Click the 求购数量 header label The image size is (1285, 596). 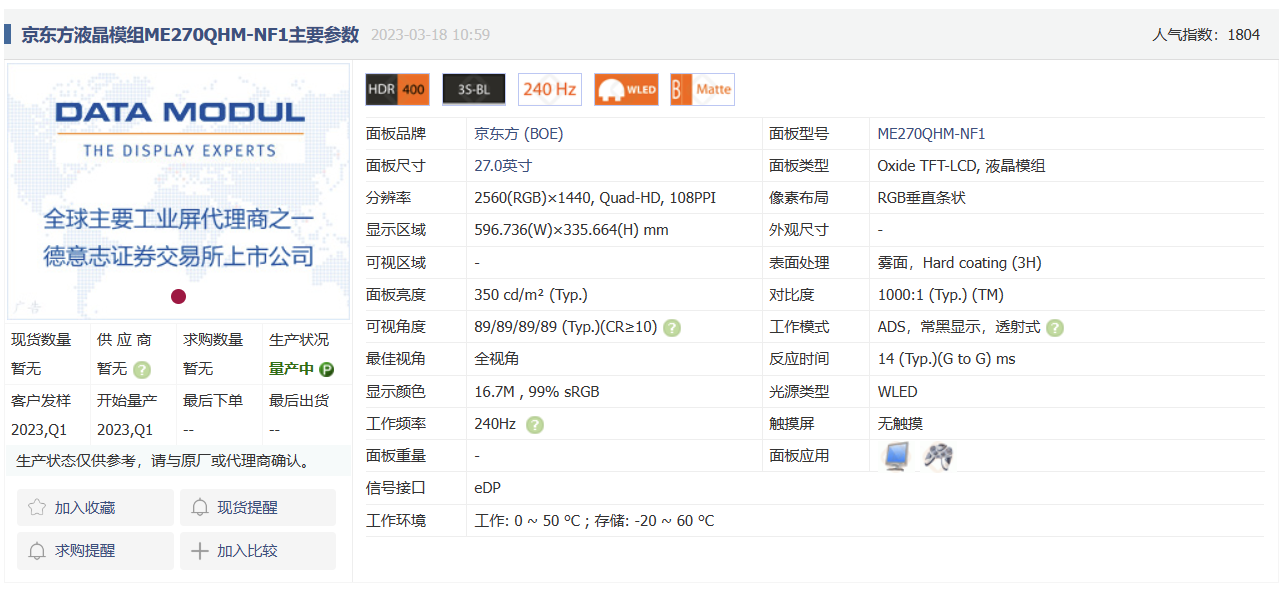click(x=213, y=340)
